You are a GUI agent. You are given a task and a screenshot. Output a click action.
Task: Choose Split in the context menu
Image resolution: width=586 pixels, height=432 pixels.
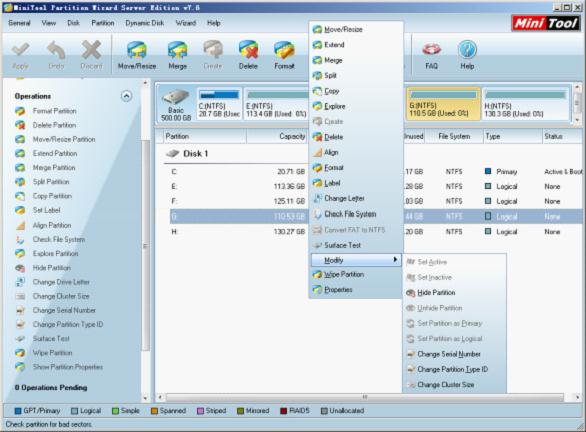point(356,75)
